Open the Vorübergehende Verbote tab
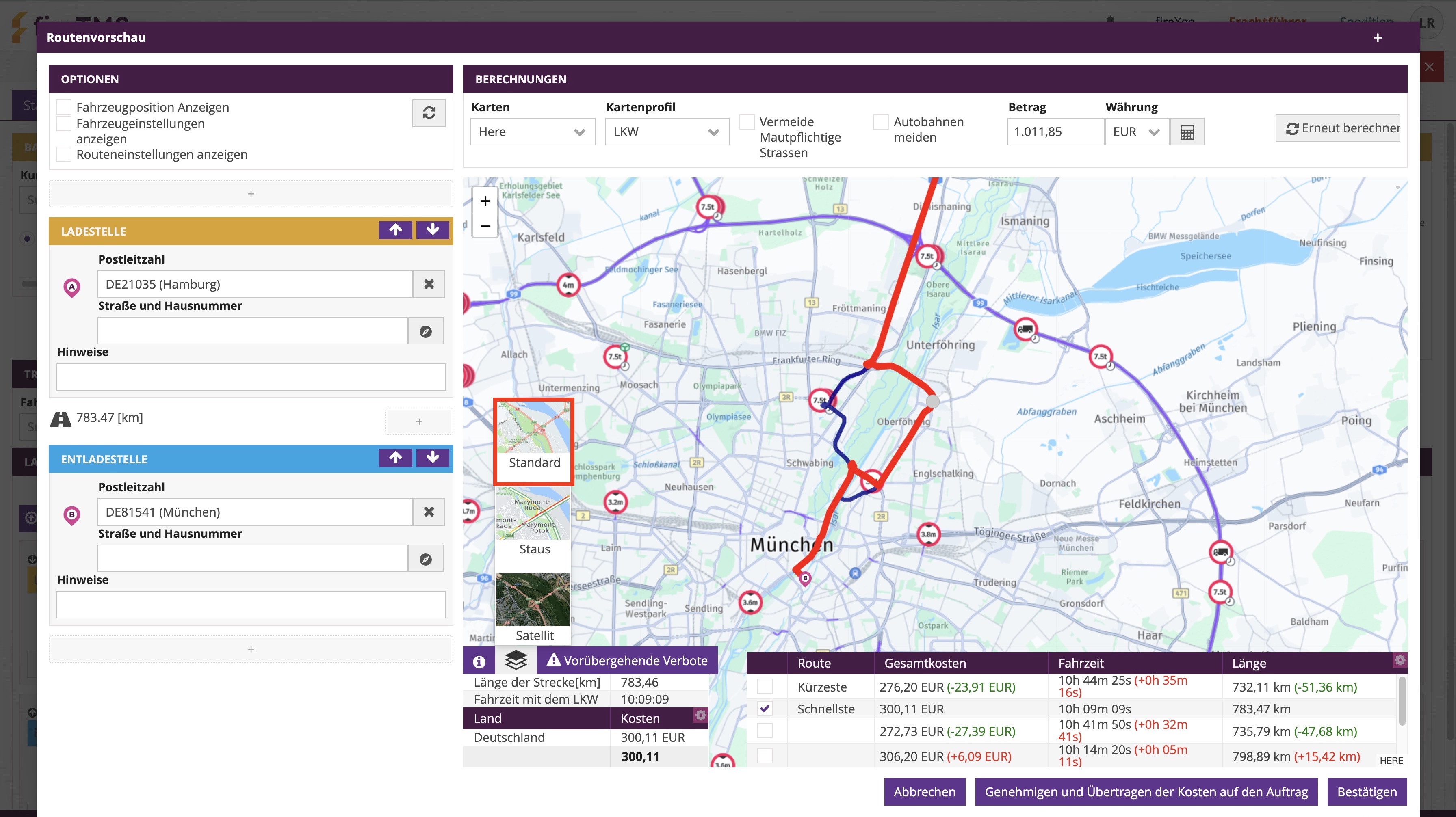 pyautogui.click(x=627, y=661)
